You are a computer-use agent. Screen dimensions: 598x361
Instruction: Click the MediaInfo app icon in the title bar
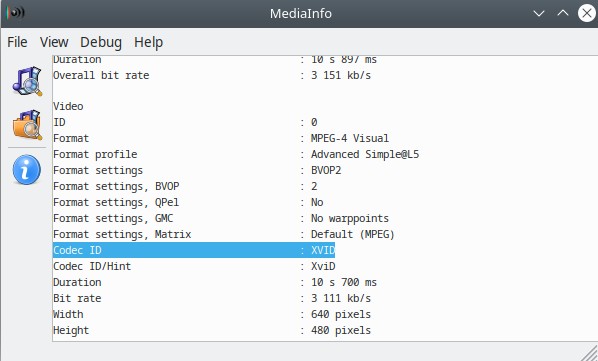coord(15,13)
